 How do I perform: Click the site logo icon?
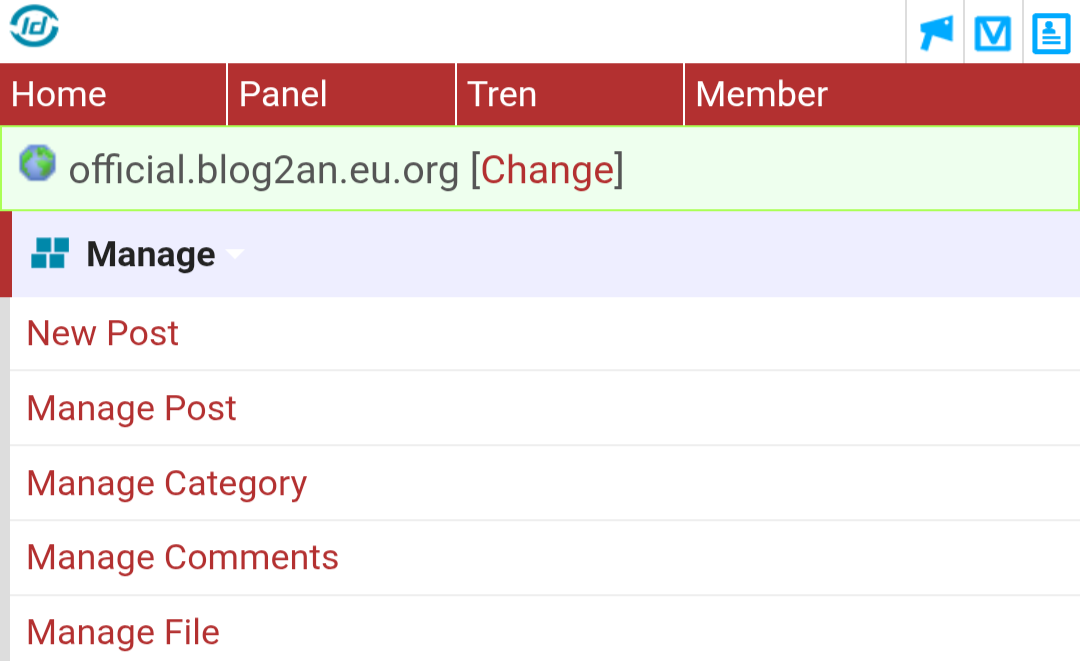[35, 27]
